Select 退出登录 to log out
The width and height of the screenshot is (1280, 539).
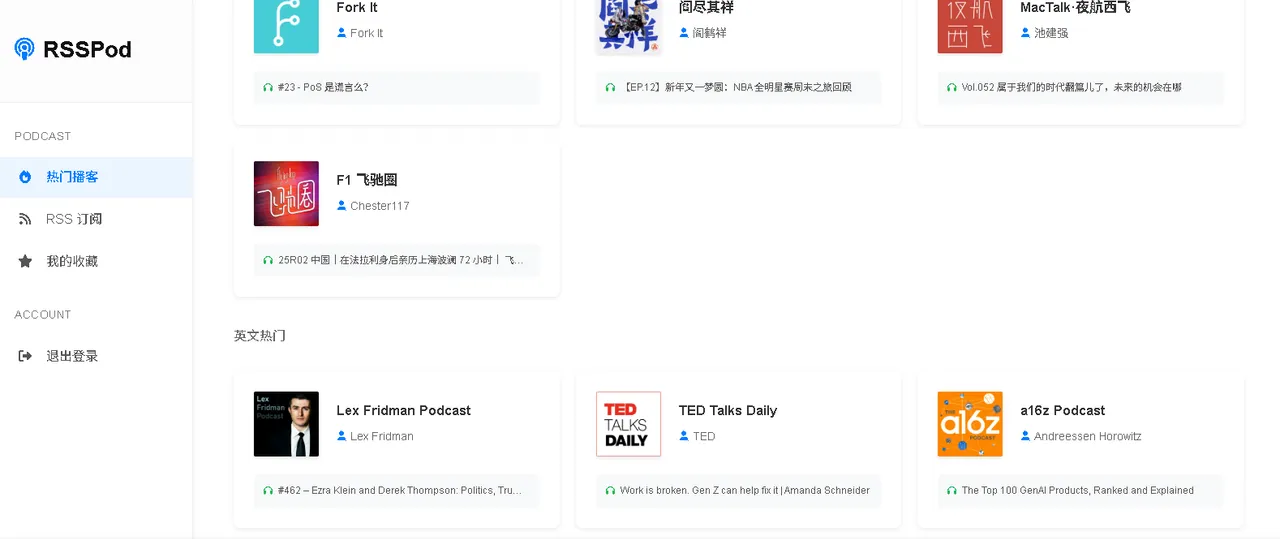point(96,356)
